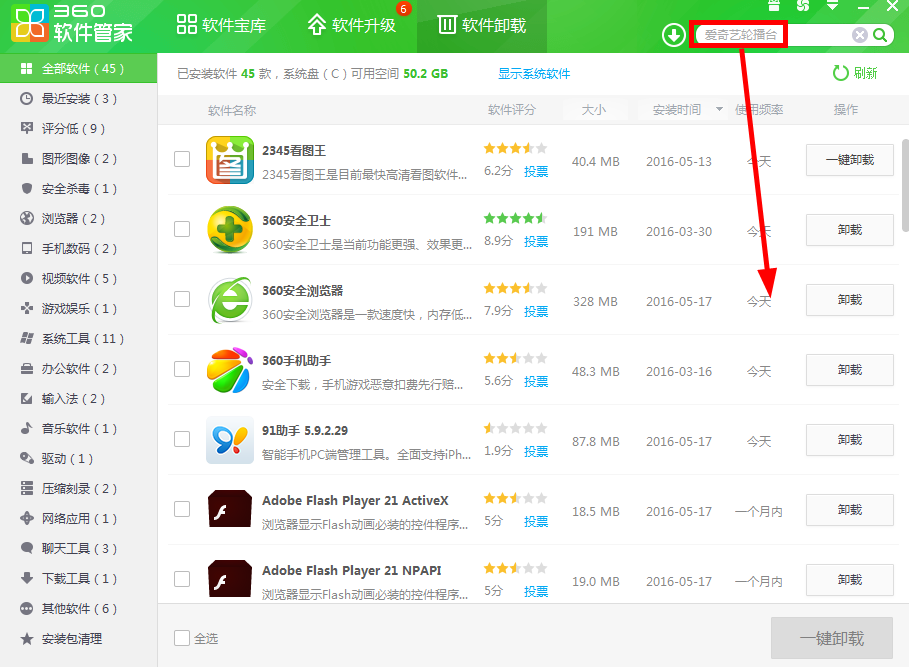Click the 2345看图王 app icon

[230, 160]
